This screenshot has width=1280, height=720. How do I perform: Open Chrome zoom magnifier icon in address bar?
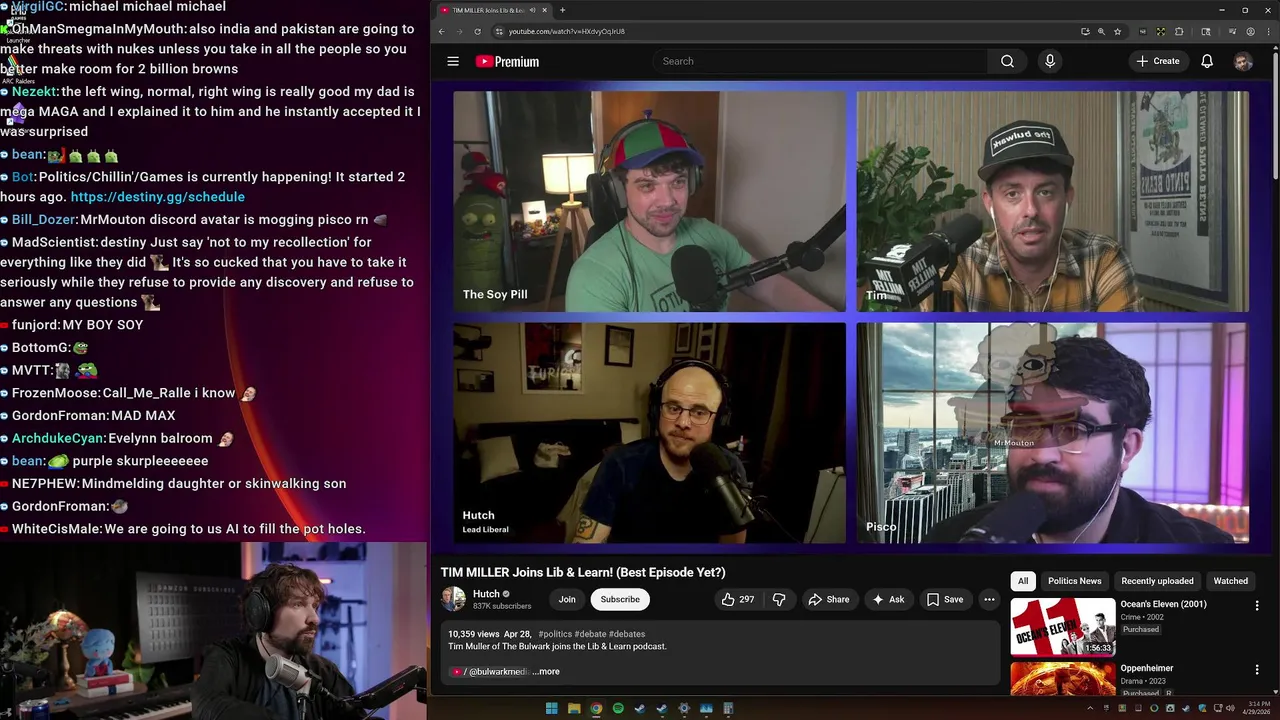(1101, 31)
